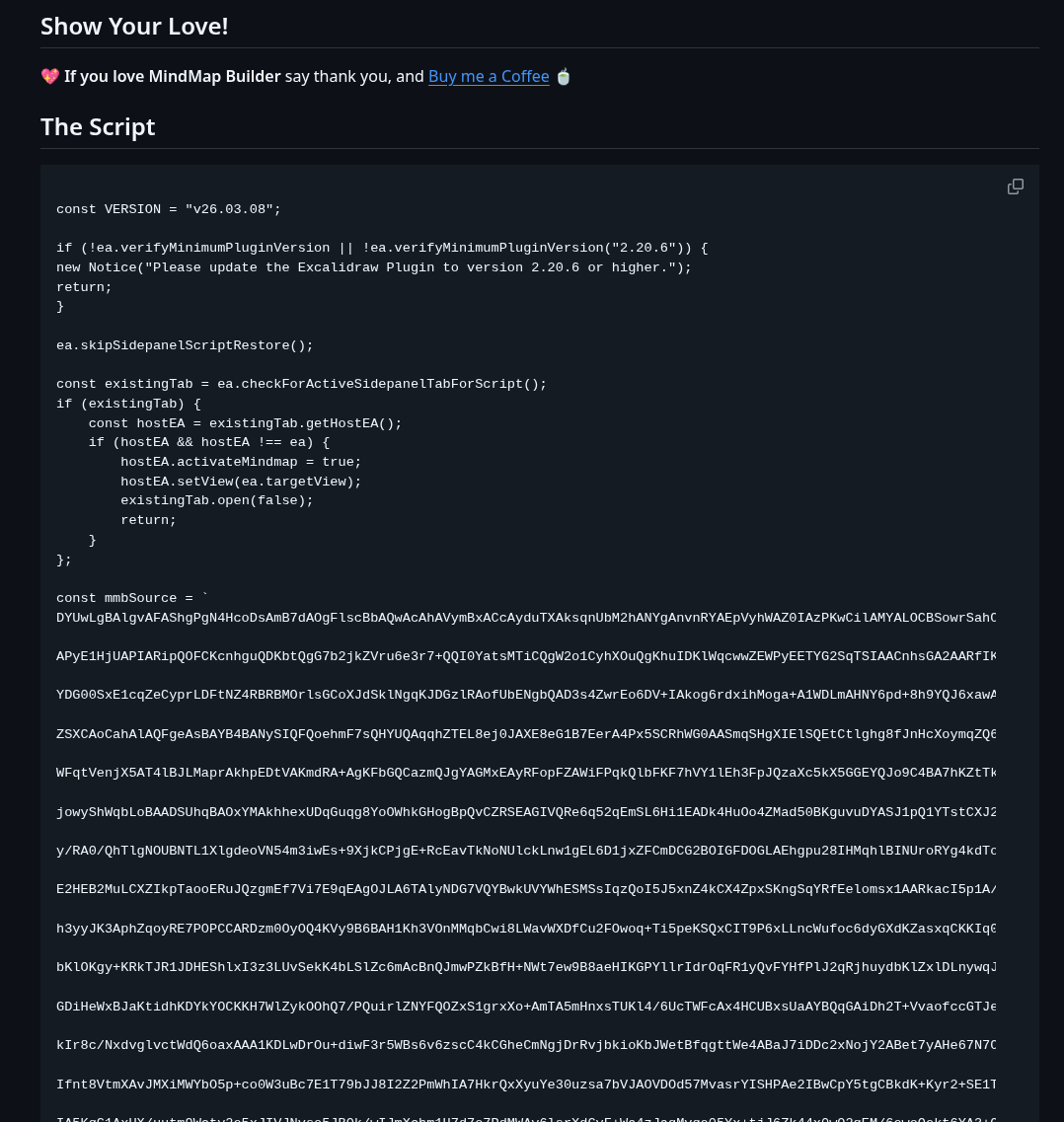1064x1122 pixels.
Task: Click The Script heading
Action: [98, 126]
